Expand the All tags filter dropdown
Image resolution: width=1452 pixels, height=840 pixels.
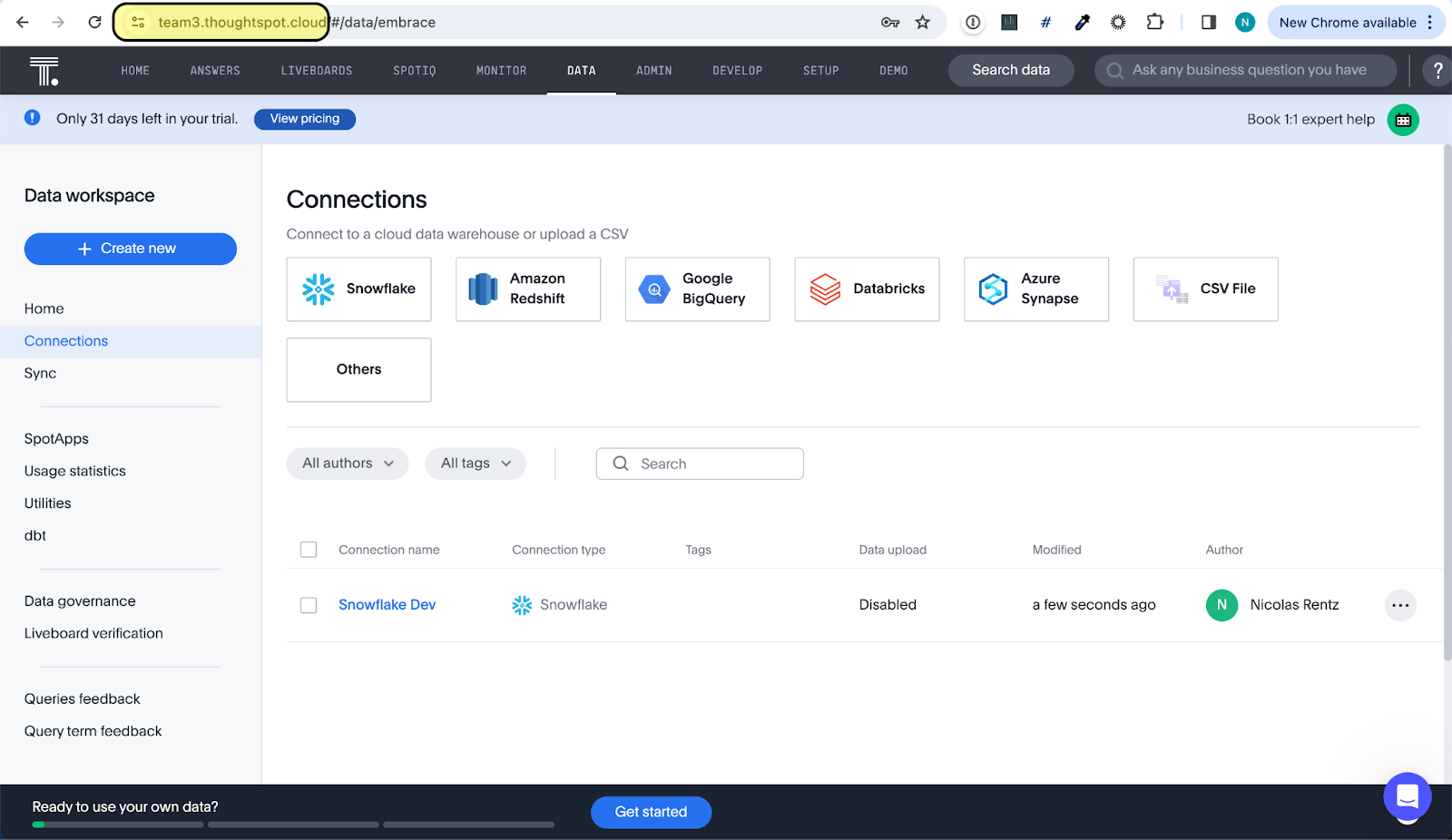(475, 464)
